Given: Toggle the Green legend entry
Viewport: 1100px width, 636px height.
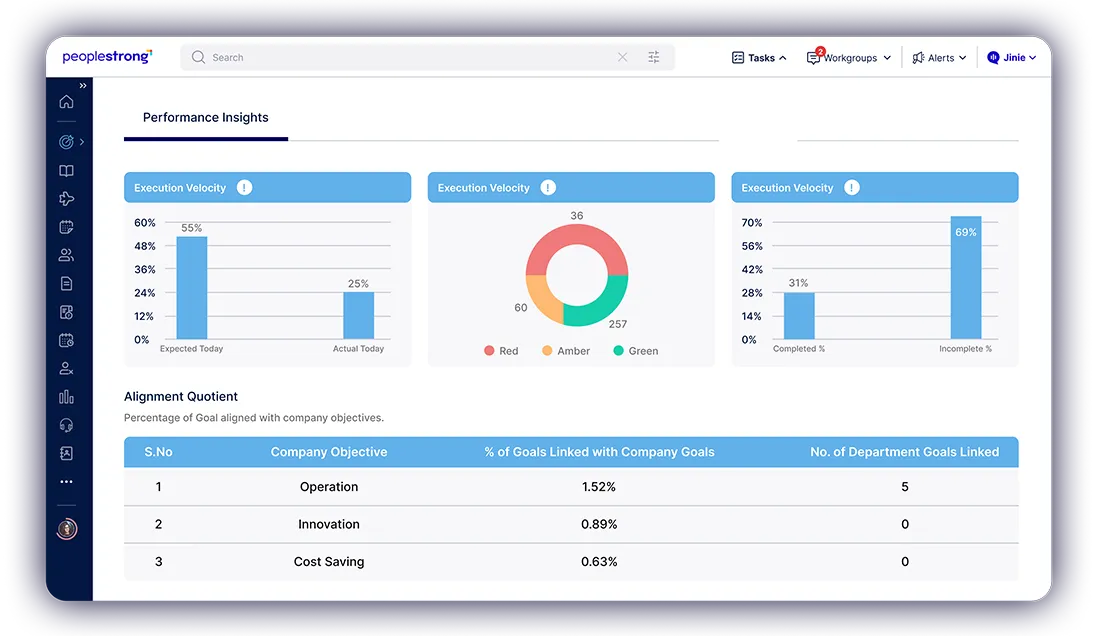Looking at the screenshot, I should coord(636,351).
